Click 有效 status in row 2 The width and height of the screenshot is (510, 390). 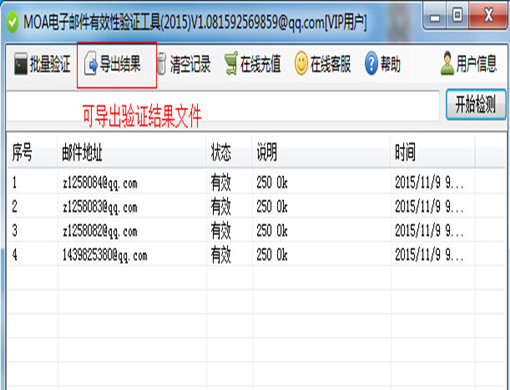[x=221, y=207]
